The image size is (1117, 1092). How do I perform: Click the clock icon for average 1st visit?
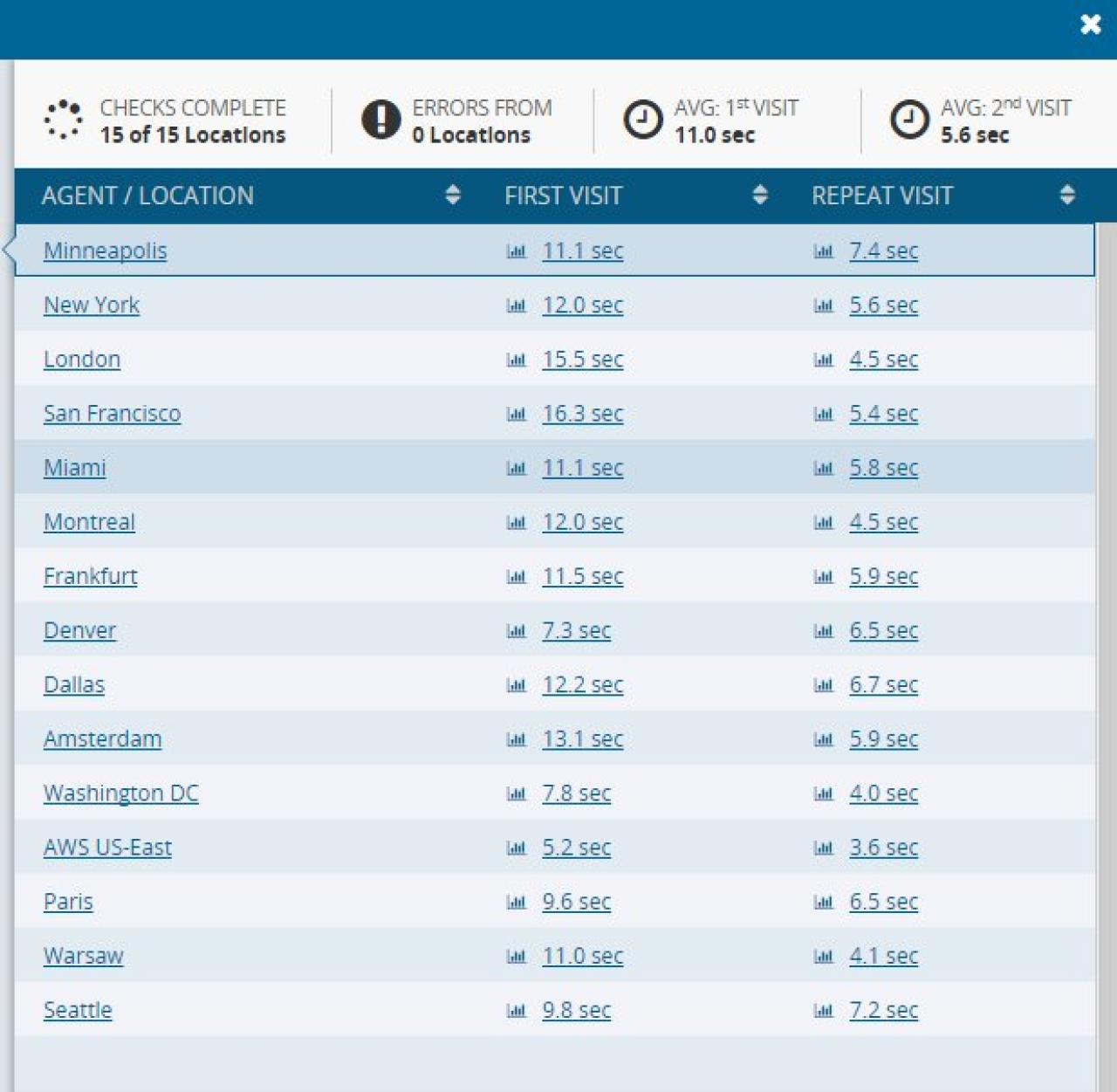coord(643,120)
